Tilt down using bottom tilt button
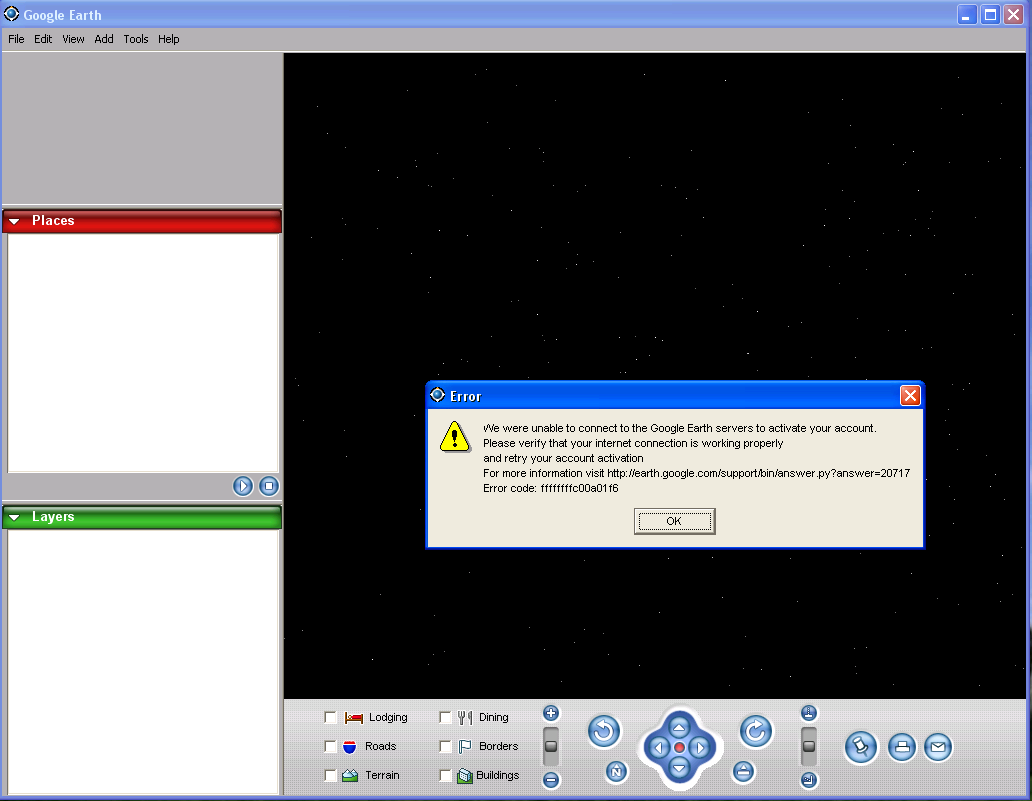The image size is (1032, 801). tap(809, 780)
